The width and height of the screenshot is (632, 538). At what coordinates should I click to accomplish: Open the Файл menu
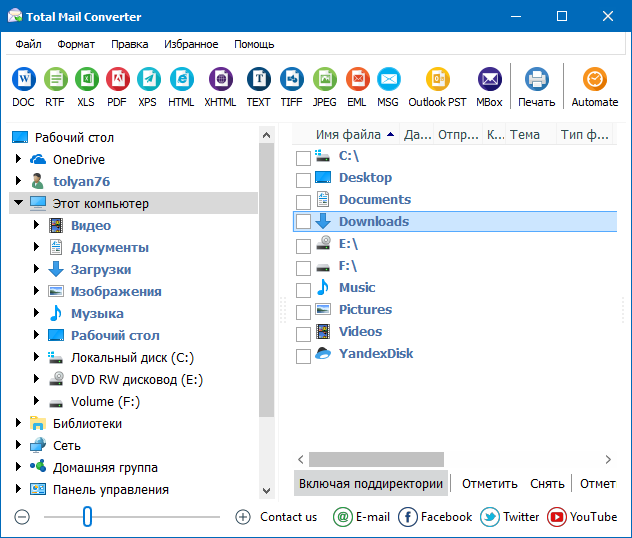click(28, 44)
